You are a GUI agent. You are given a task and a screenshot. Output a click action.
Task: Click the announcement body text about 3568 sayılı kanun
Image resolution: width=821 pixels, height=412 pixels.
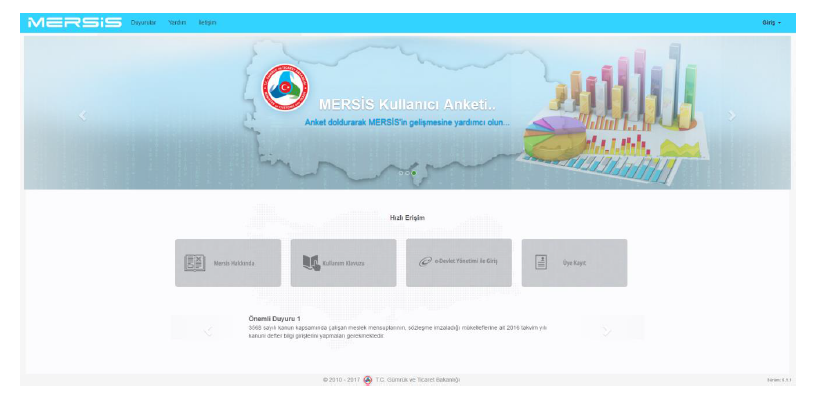[397, 332]
